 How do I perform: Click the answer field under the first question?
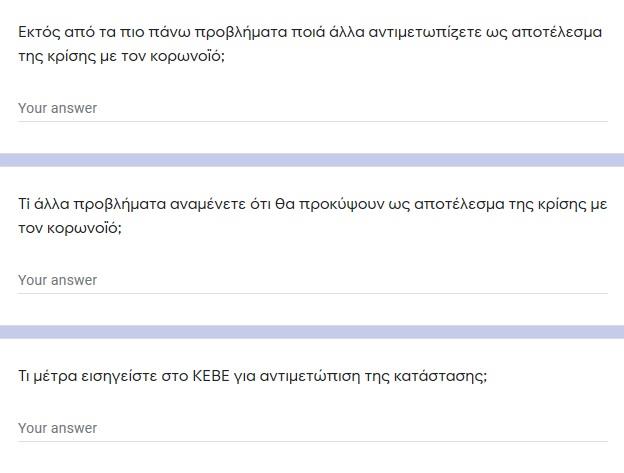[312, 108]
